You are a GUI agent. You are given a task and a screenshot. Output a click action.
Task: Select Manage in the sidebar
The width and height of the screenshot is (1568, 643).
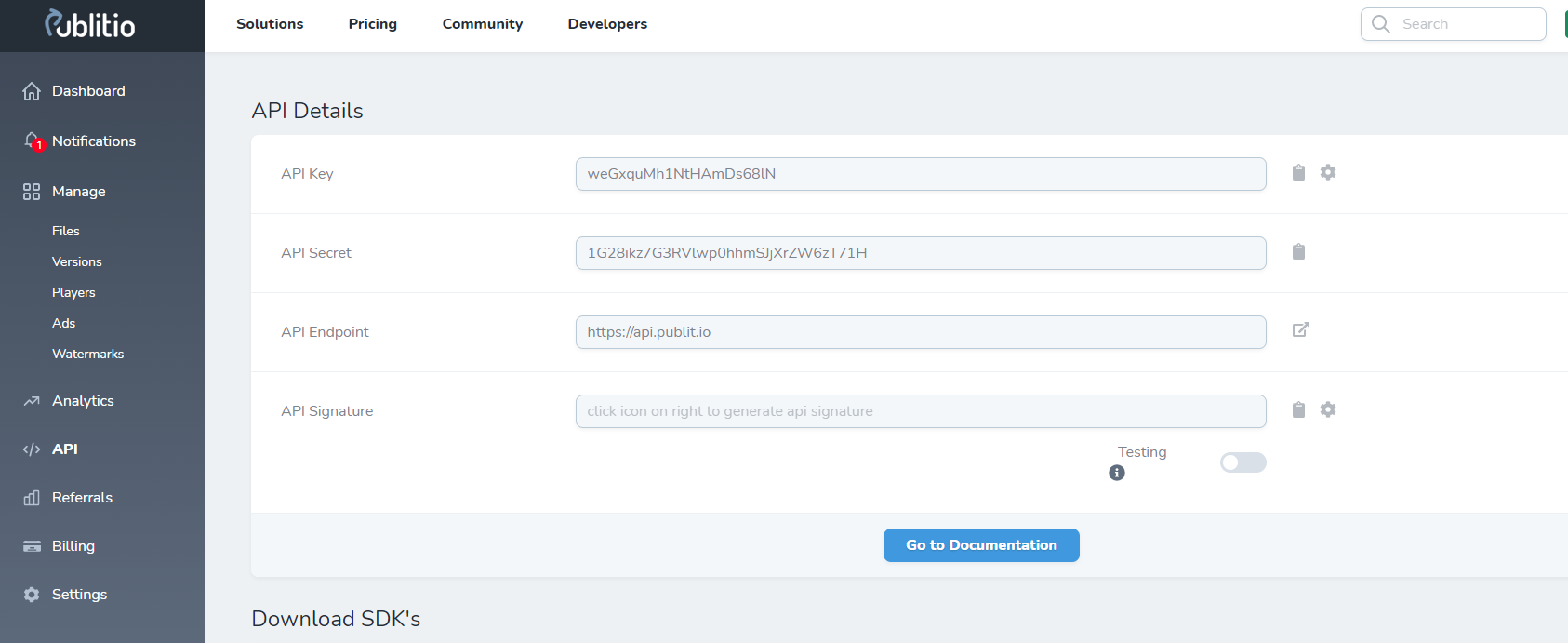[x=79, y=192]
